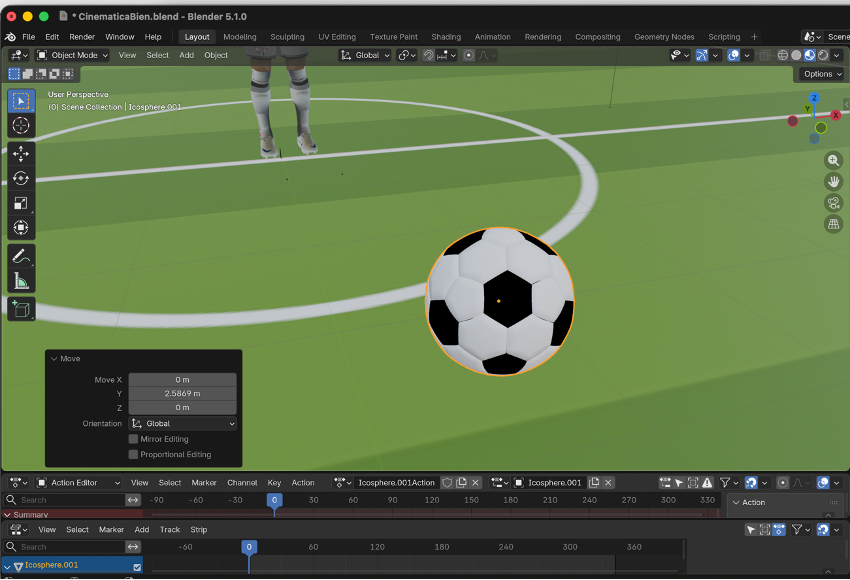Select the Add Cube tool

[x=21, y=309]
